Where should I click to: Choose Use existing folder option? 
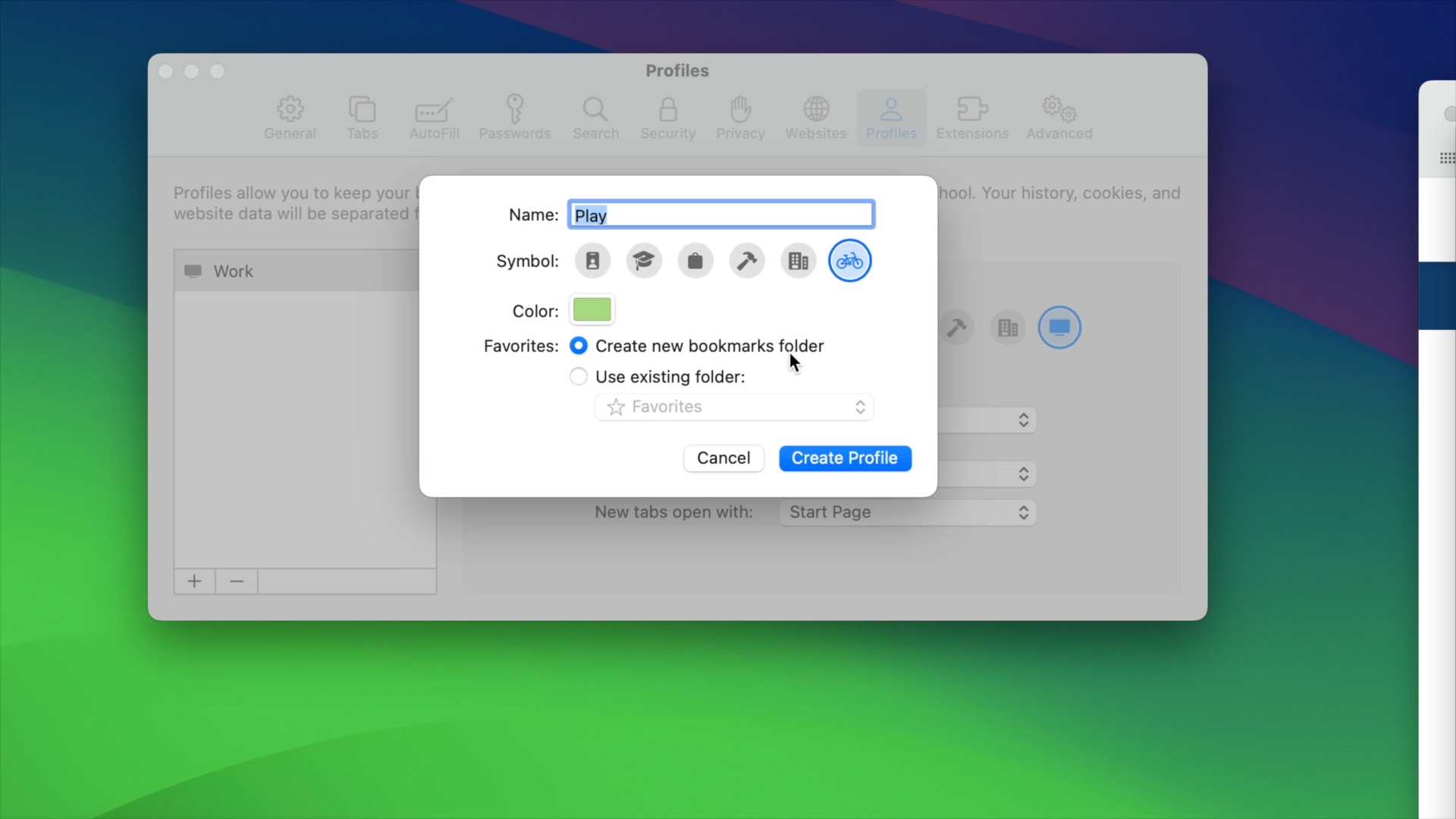579,376
